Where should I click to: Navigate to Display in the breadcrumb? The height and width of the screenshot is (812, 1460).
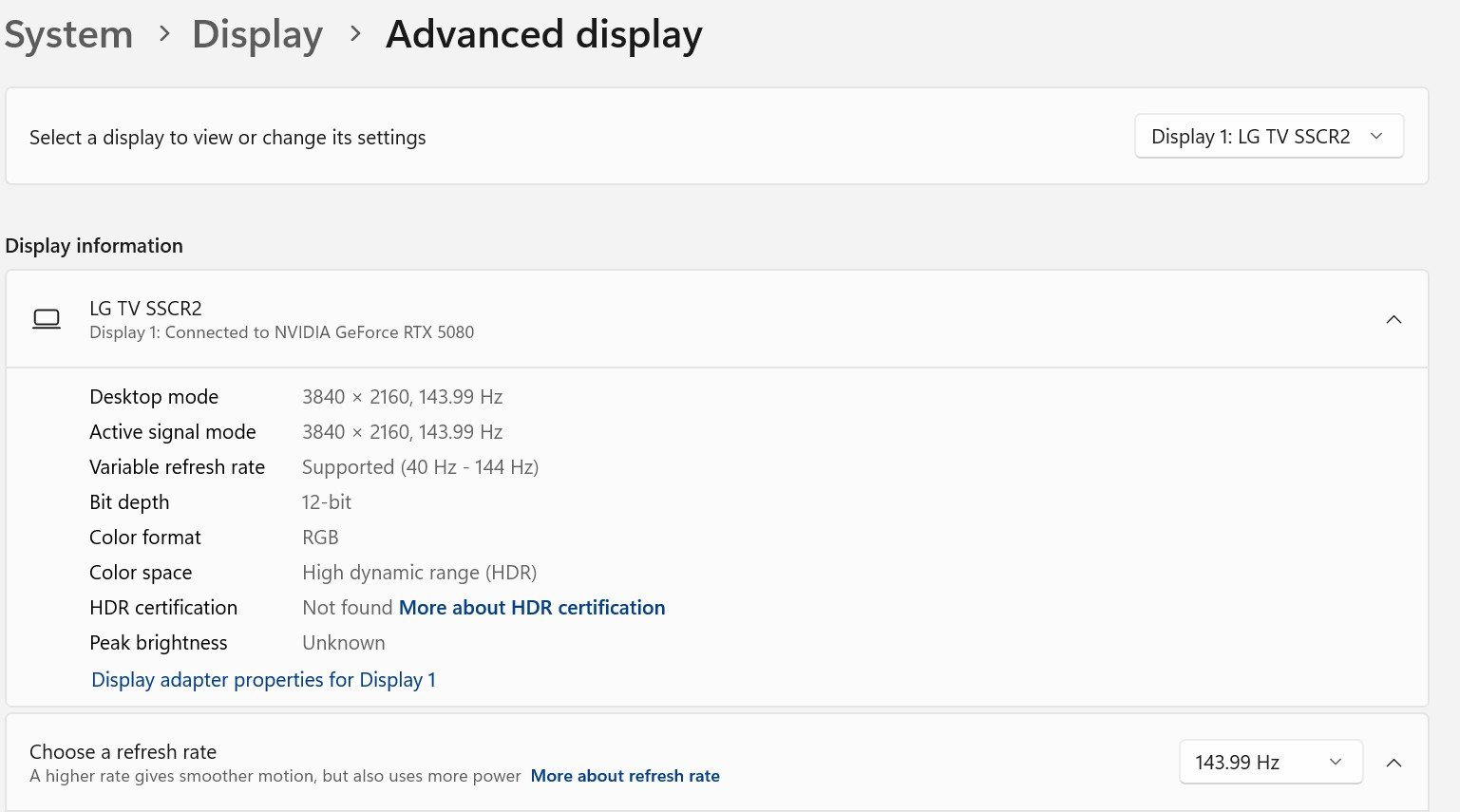point(257,35)
